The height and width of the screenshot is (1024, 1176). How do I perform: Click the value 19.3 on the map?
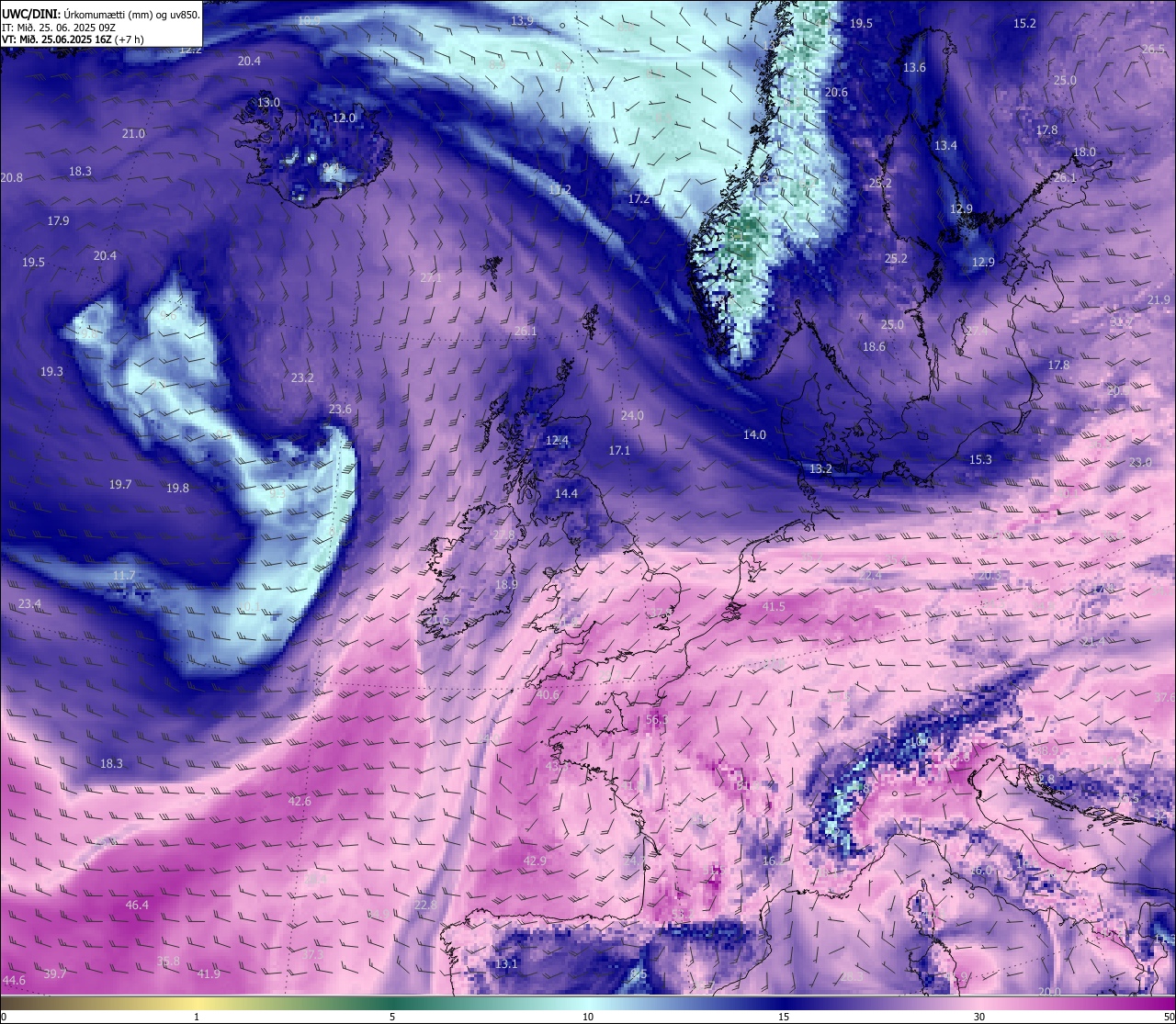coord(51,372)
